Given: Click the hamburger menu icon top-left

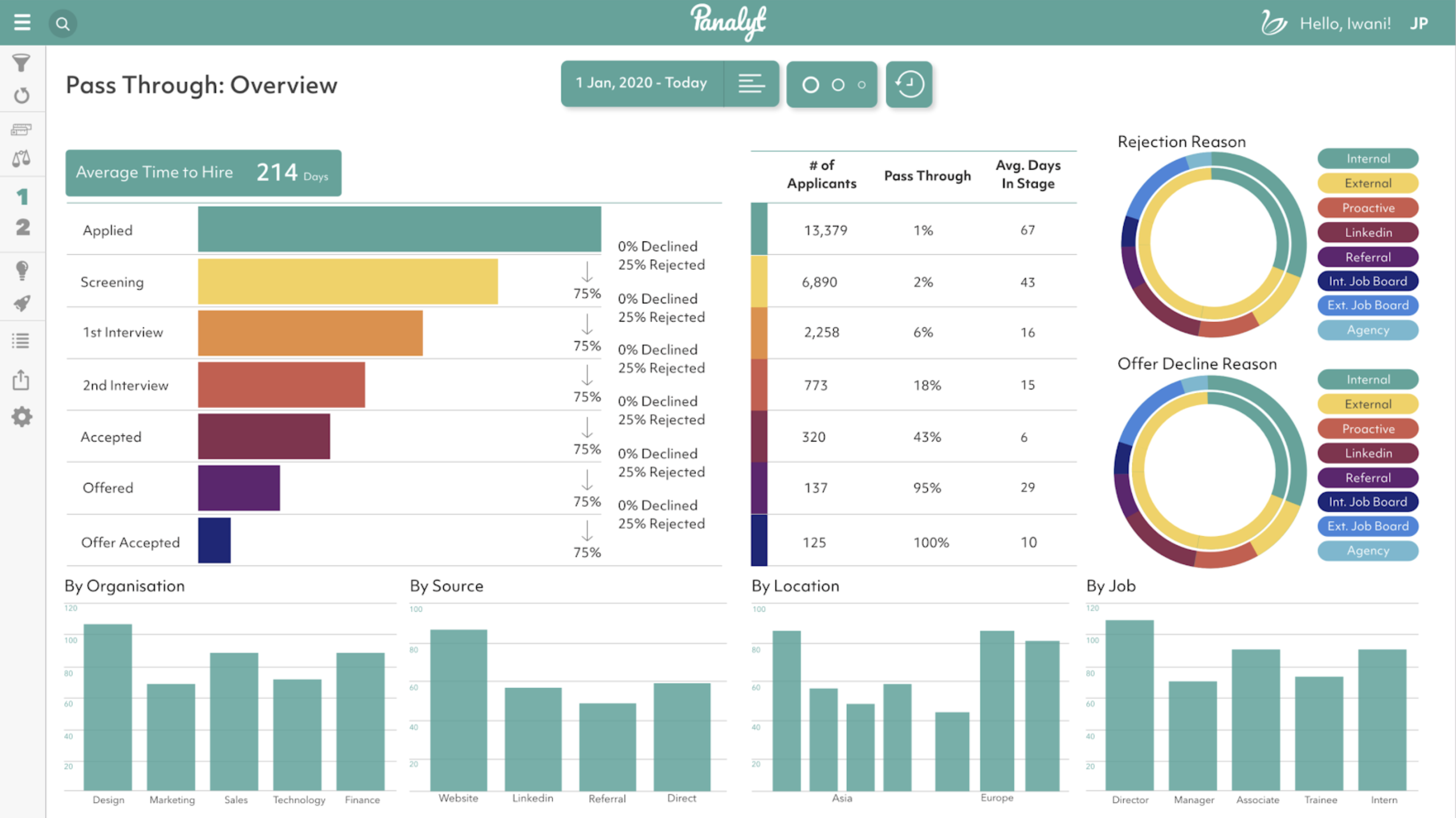Looking at the screenshot, I should 22,21.
